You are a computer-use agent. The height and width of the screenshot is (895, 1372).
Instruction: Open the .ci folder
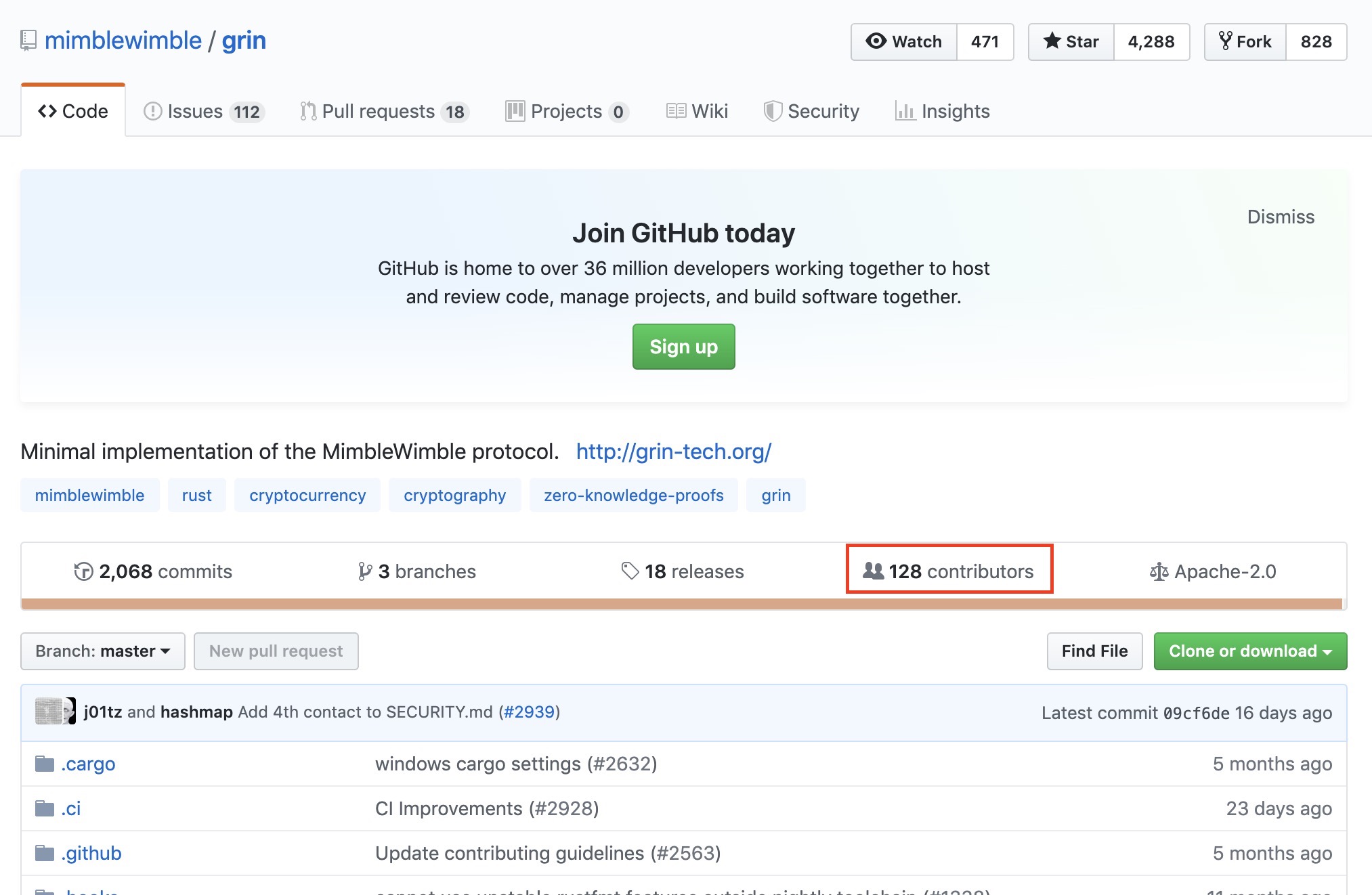[x=70, y=808]
